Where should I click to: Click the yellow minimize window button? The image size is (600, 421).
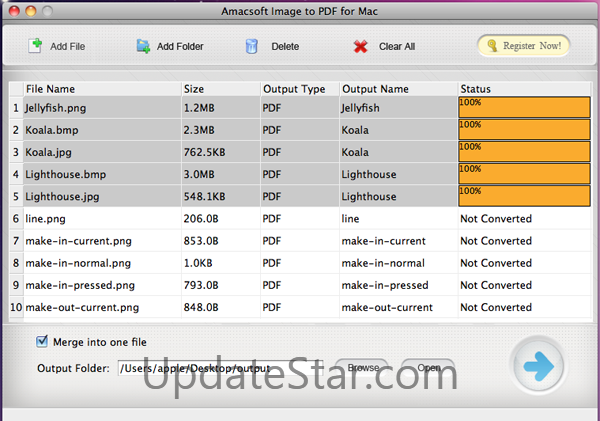click(31, 11)
